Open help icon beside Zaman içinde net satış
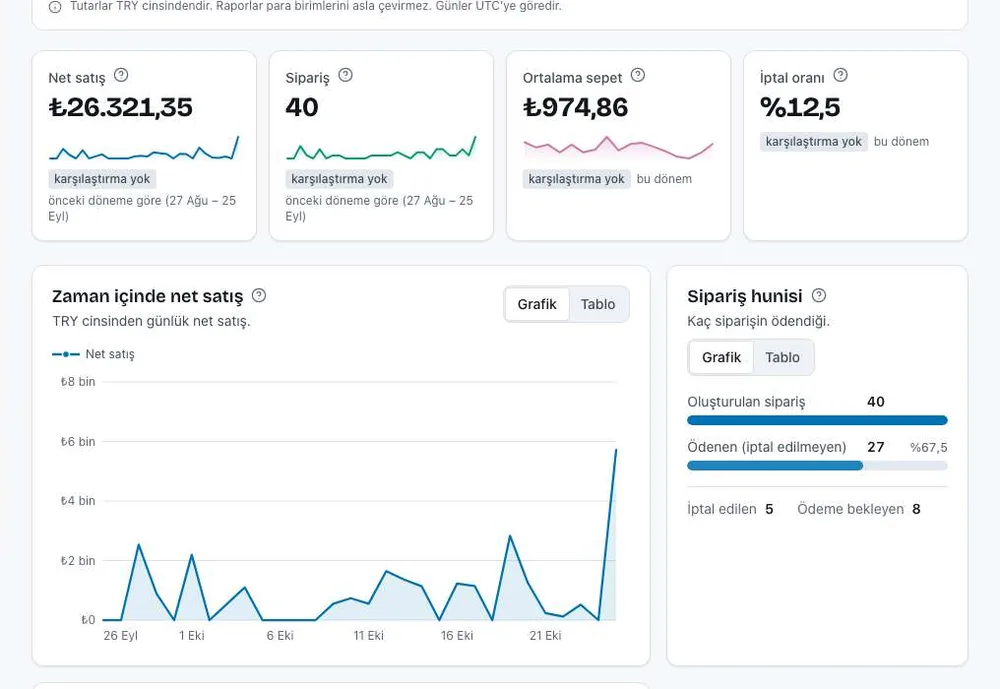The image size is (1000, 689). tap(259, 295)
